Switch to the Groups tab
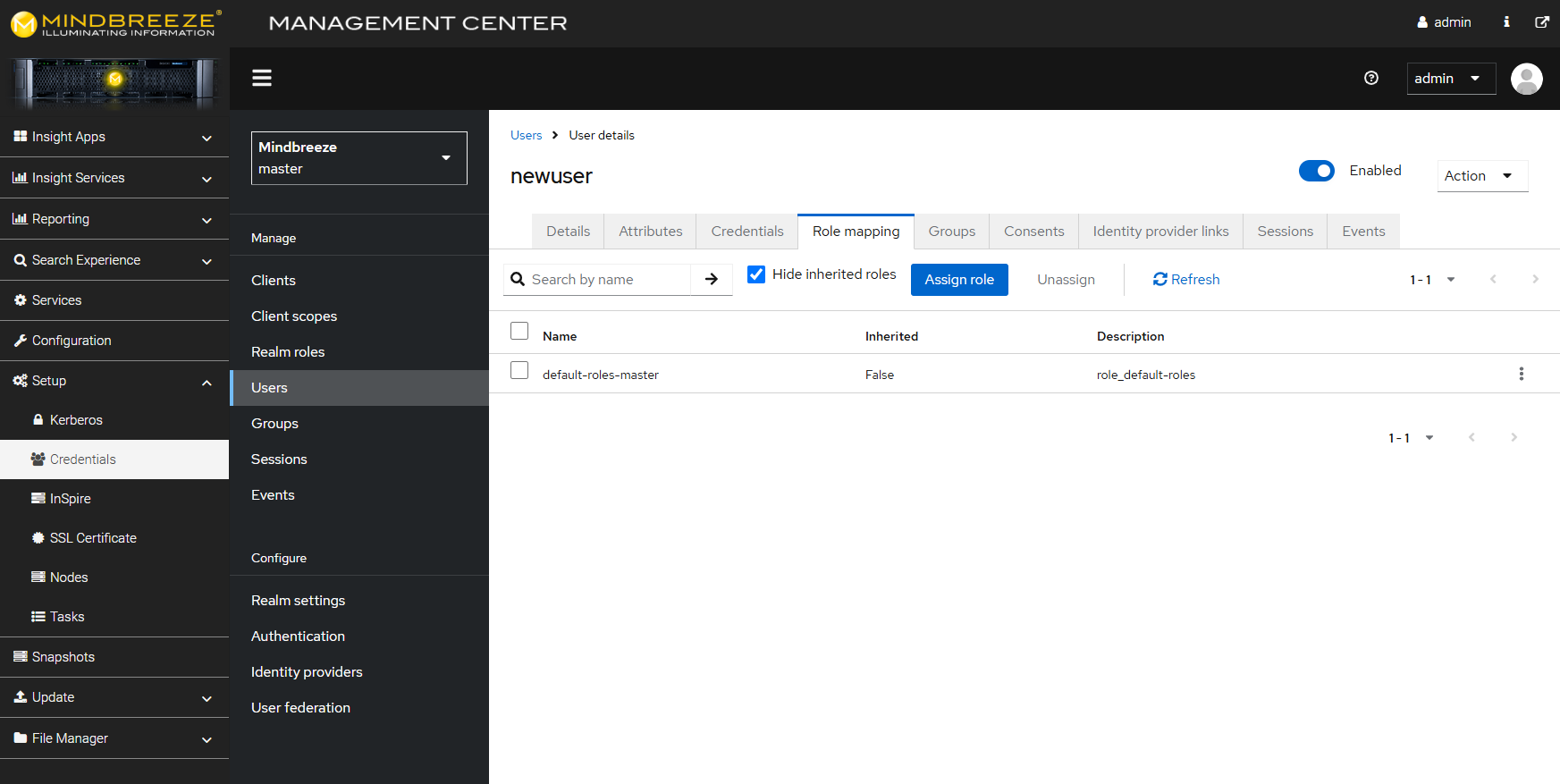The image size is (1560, 784). point(952,232)
